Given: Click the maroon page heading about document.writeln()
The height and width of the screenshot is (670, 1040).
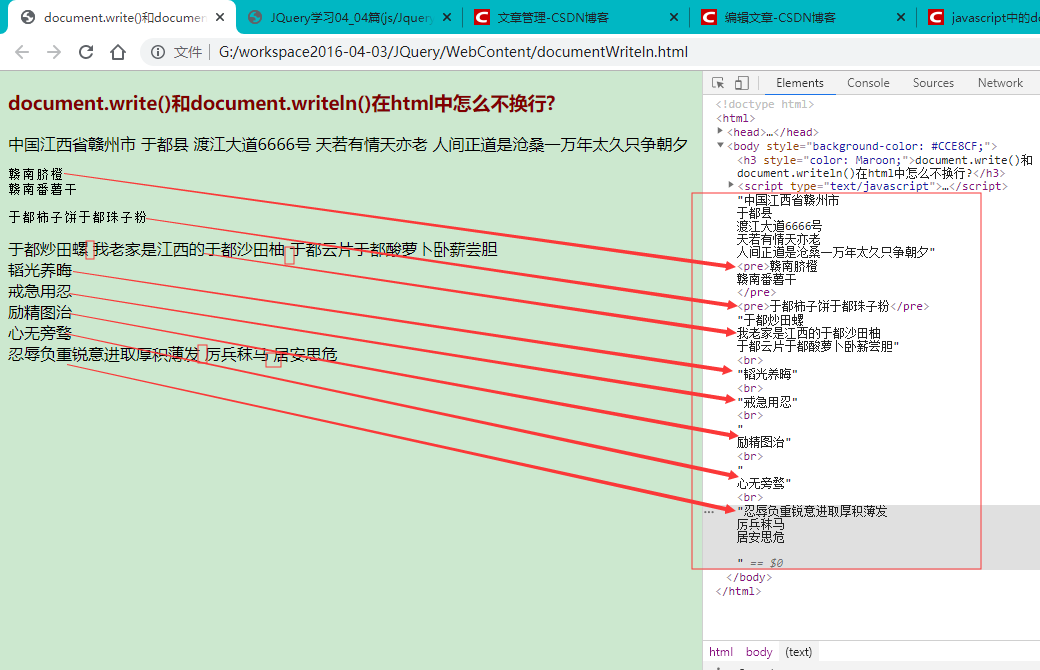Looking at the screenshot, I should coord(282,103).
